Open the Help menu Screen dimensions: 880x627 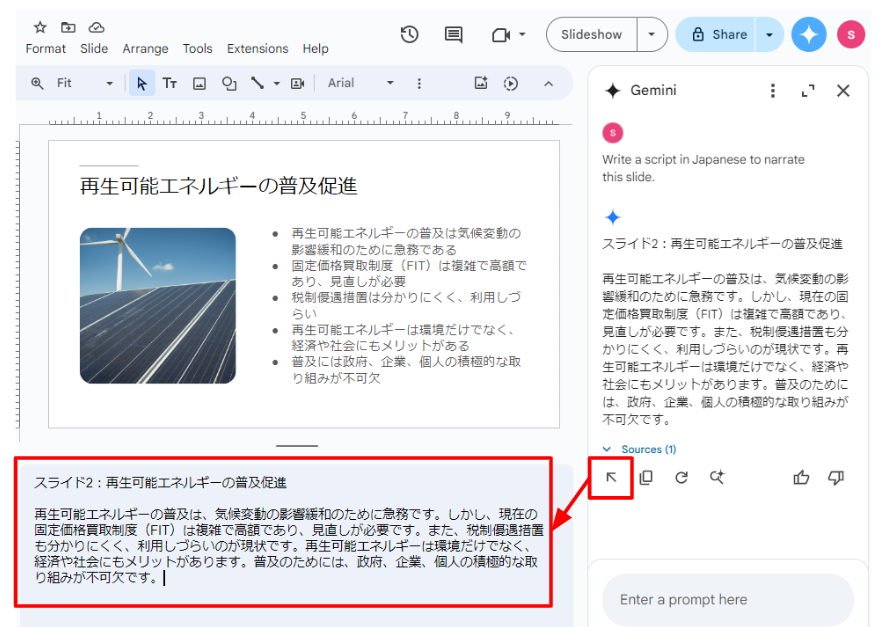tap(315, 49)
